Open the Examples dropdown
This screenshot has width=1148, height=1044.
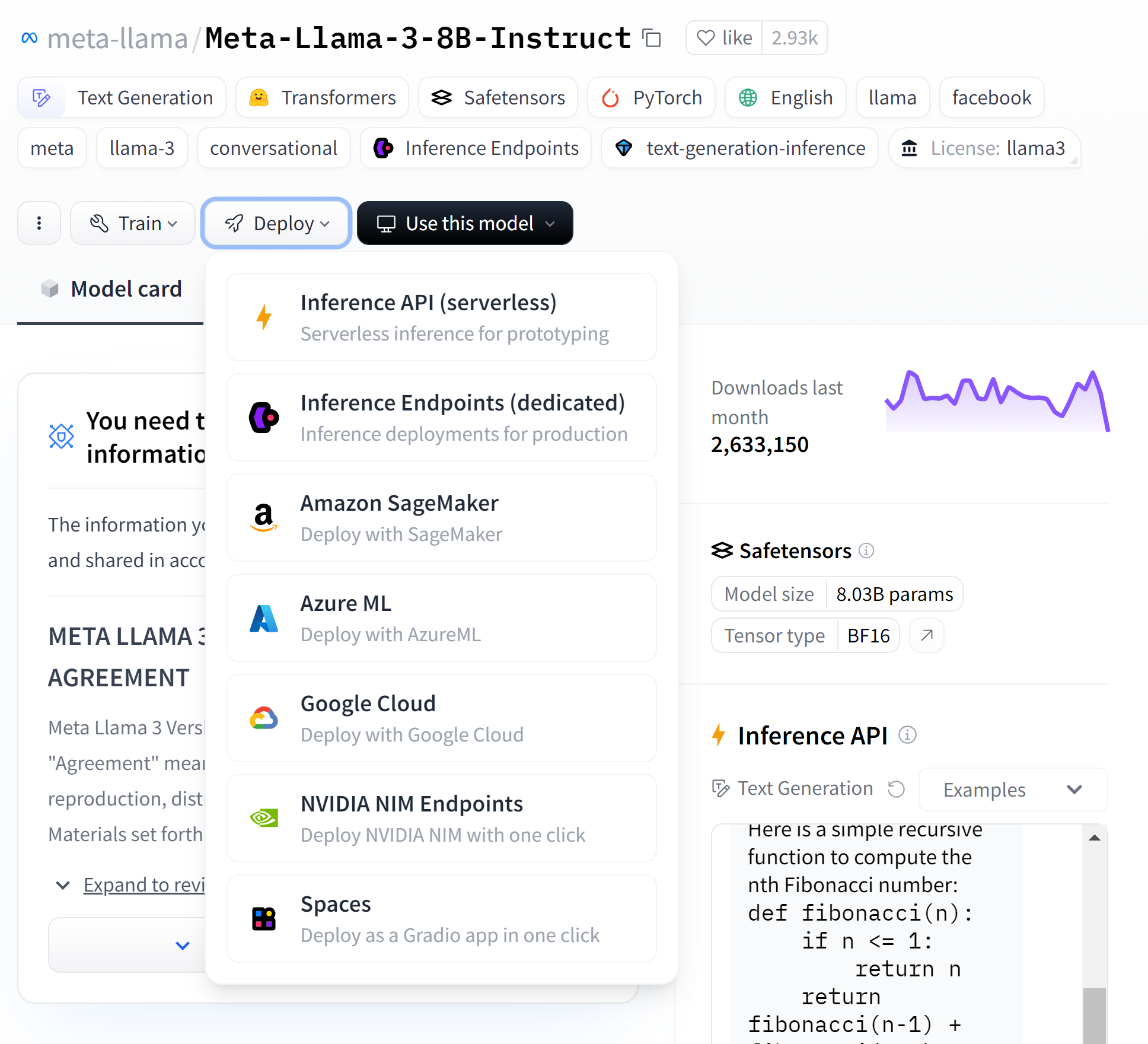tap(1013, 790)
